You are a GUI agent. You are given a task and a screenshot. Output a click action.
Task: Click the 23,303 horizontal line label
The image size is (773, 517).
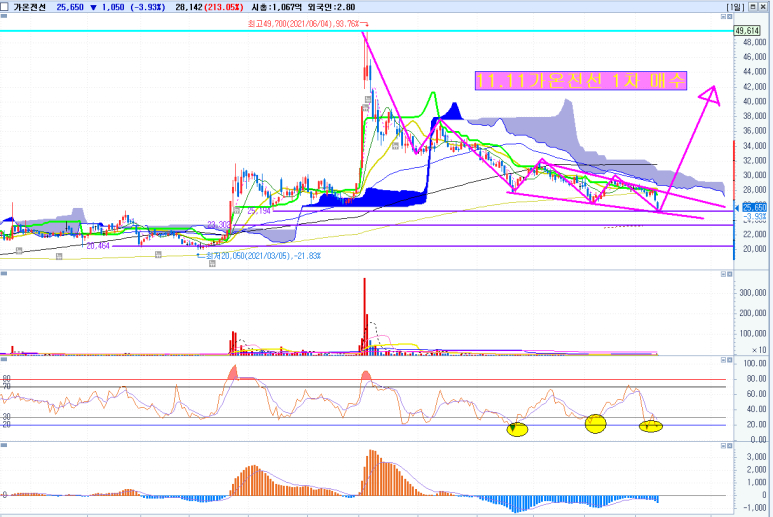[219, 225]
